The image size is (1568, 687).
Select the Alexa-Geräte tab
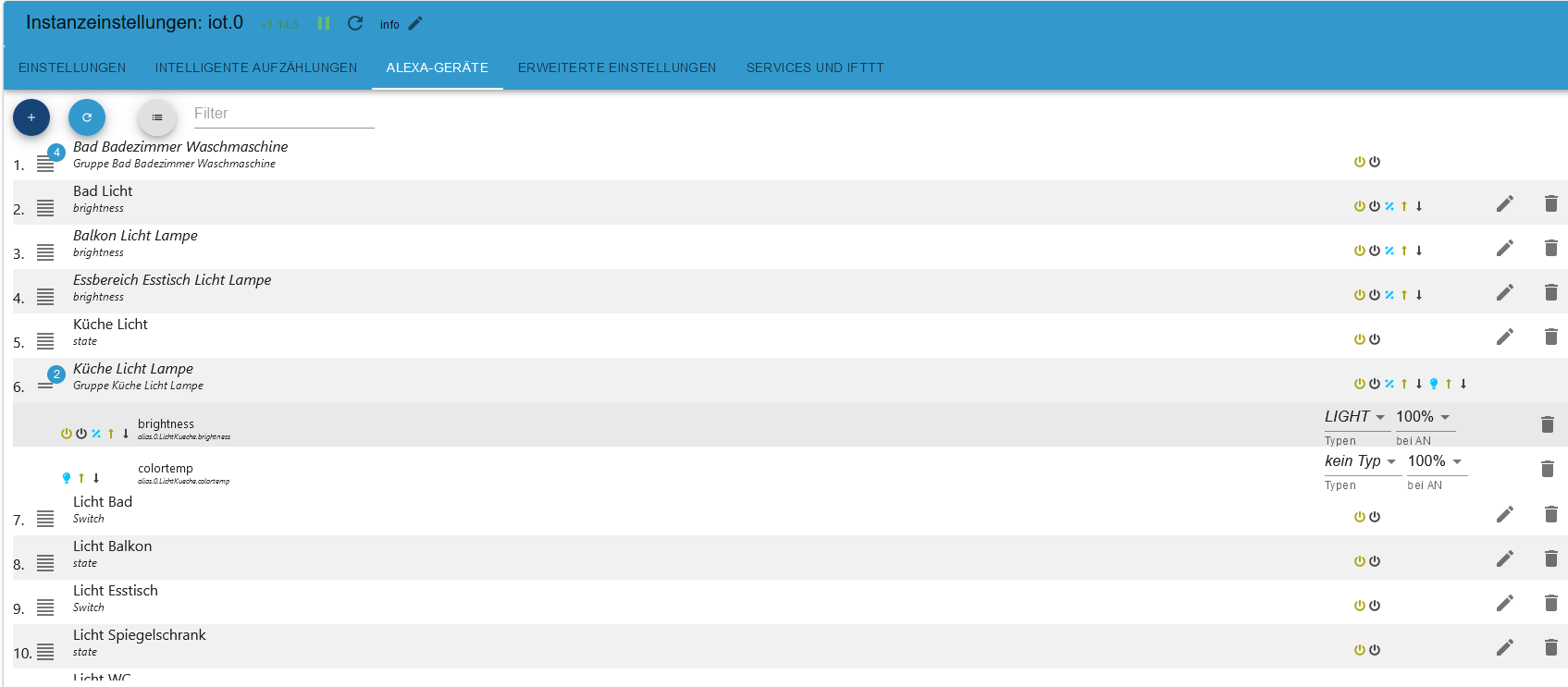438,67
